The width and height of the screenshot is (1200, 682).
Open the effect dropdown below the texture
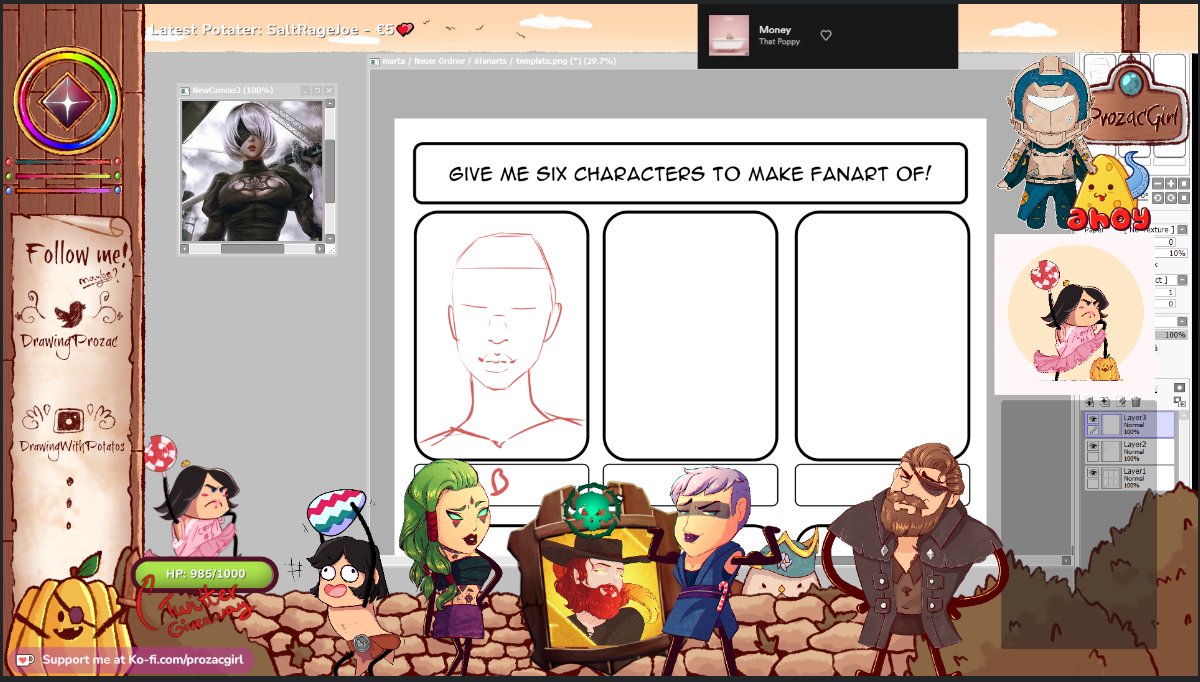(1182, 280)
